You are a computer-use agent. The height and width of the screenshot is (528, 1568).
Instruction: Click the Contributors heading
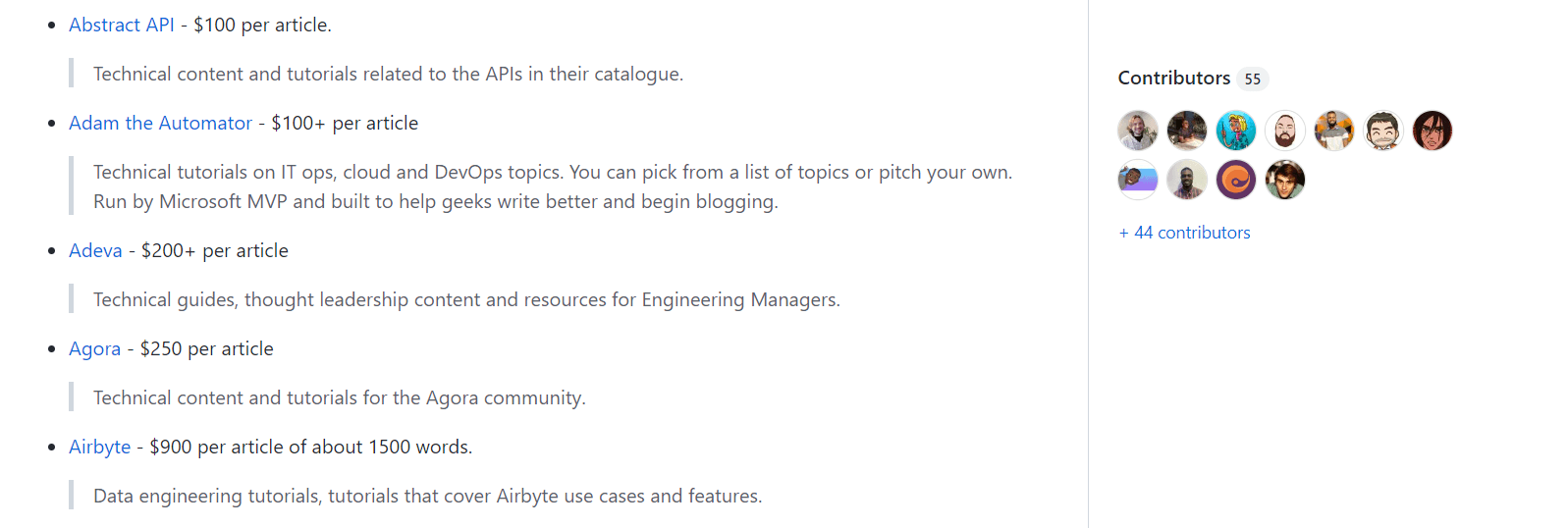[1173, 78]
